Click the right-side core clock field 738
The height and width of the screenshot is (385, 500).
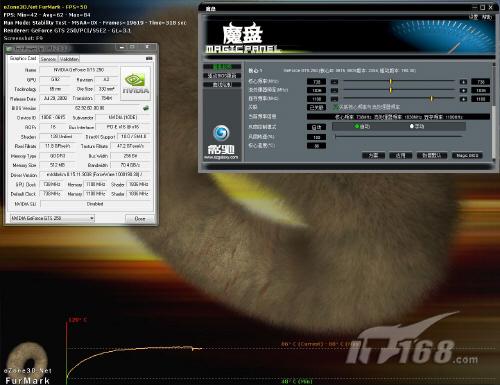(480, 82)
